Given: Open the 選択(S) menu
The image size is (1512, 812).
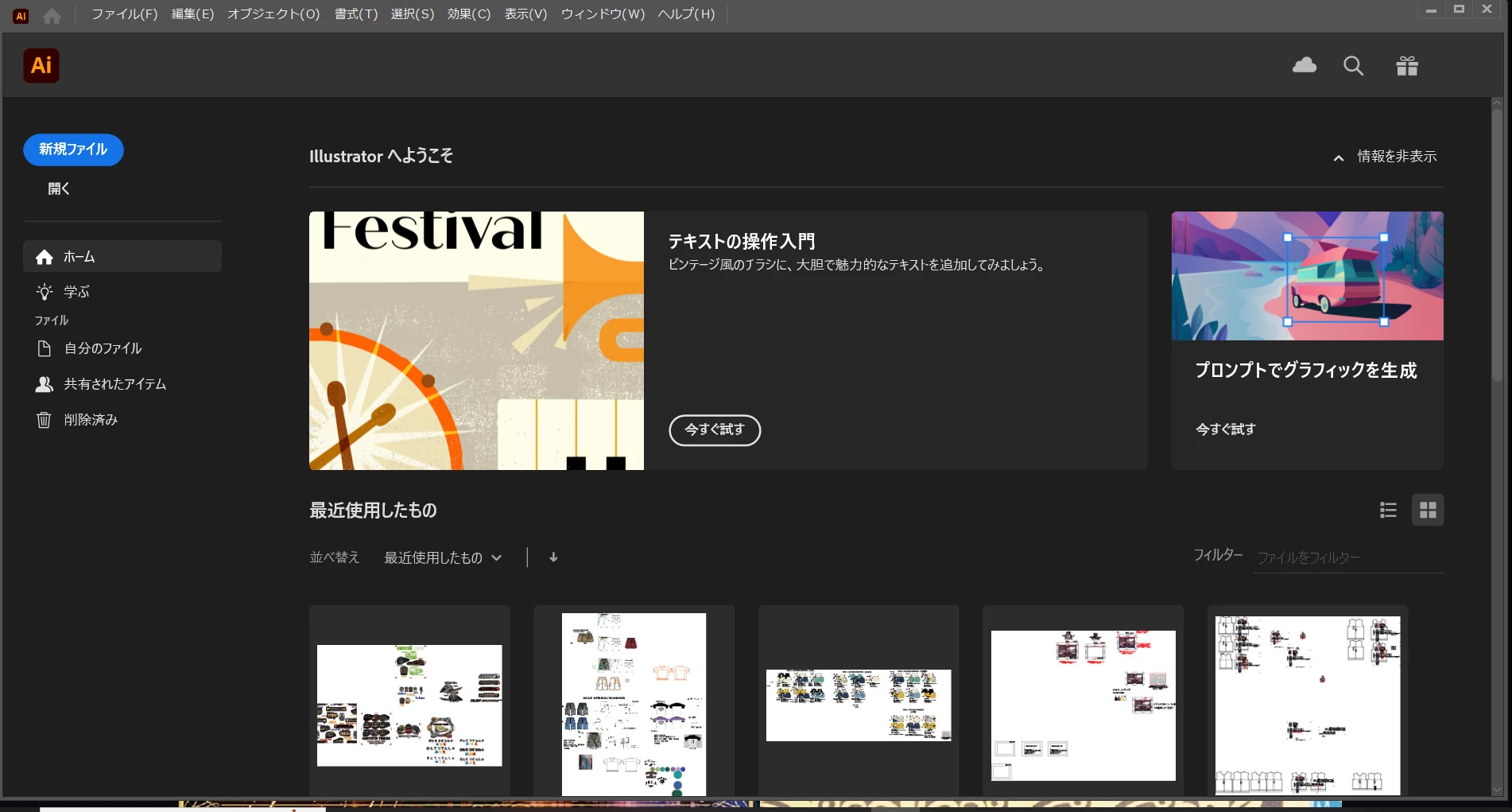Looking at the screenshot, I should click(x=413, y=14).
